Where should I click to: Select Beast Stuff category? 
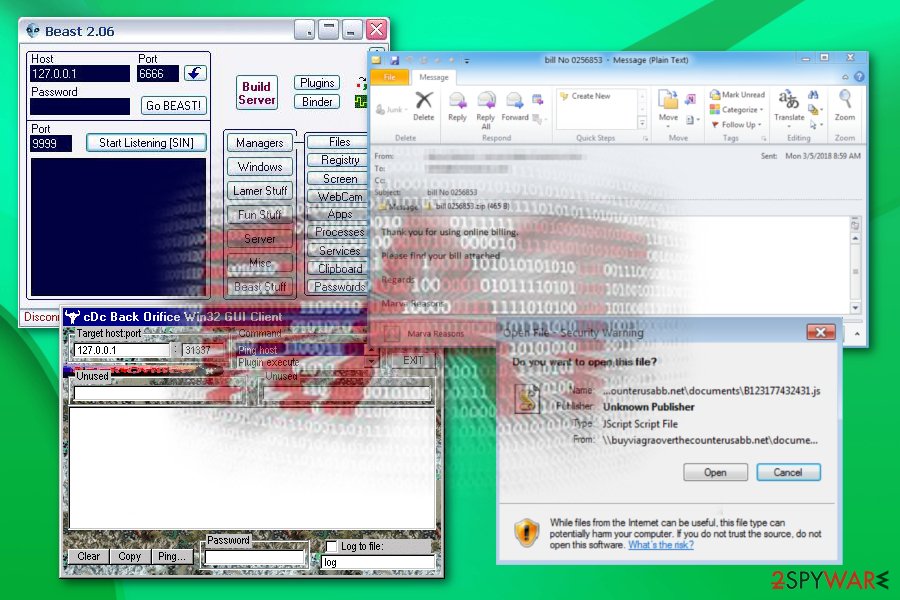259,287
